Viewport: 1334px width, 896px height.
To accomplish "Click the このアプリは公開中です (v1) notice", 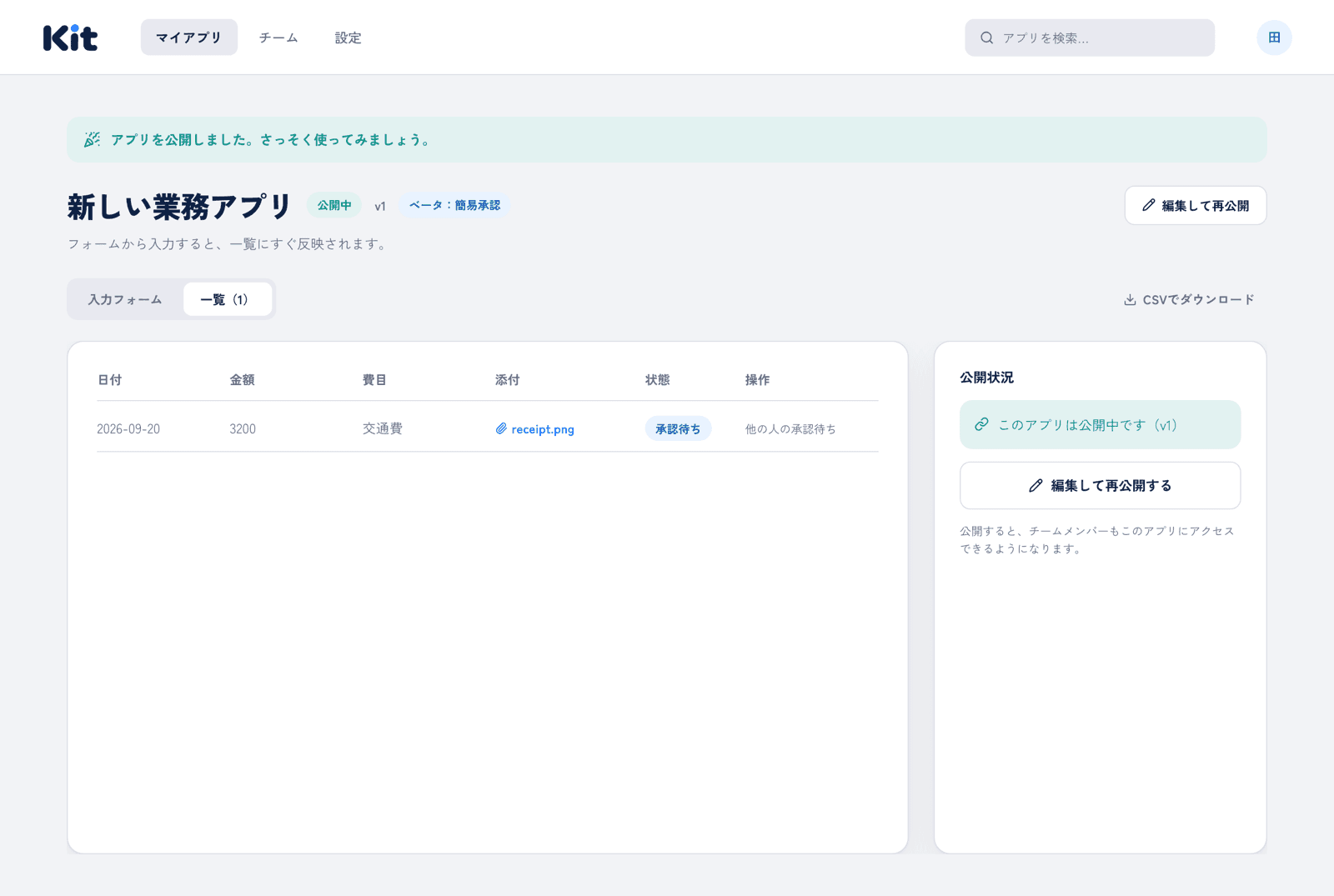I will [1100, 424].
